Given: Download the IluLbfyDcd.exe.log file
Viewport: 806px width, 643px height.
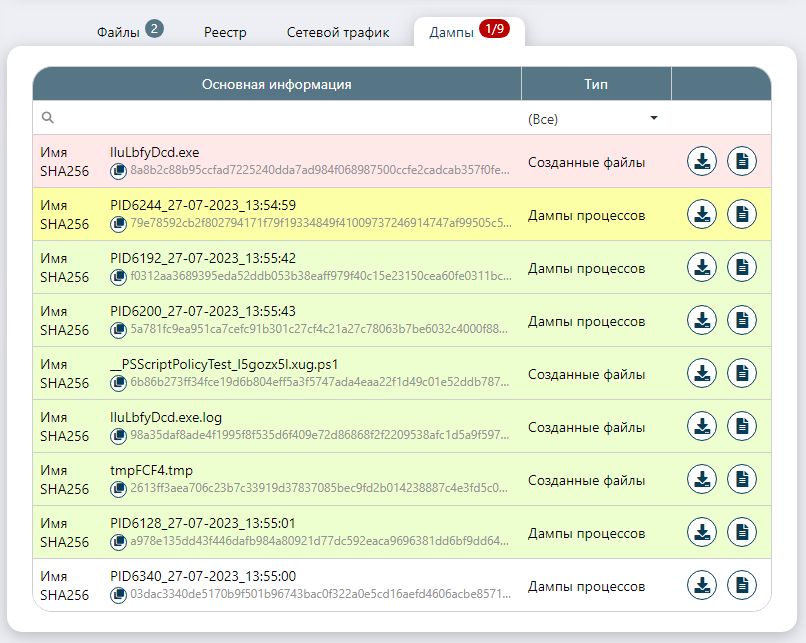Looking at the screenshot, I should point(702,426).
